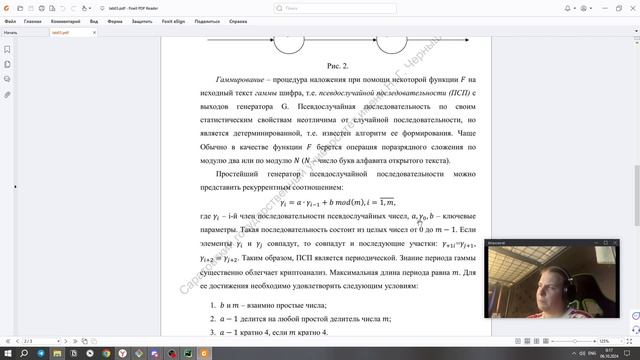
Task: Jump to the last page
Action: point(75,341)
